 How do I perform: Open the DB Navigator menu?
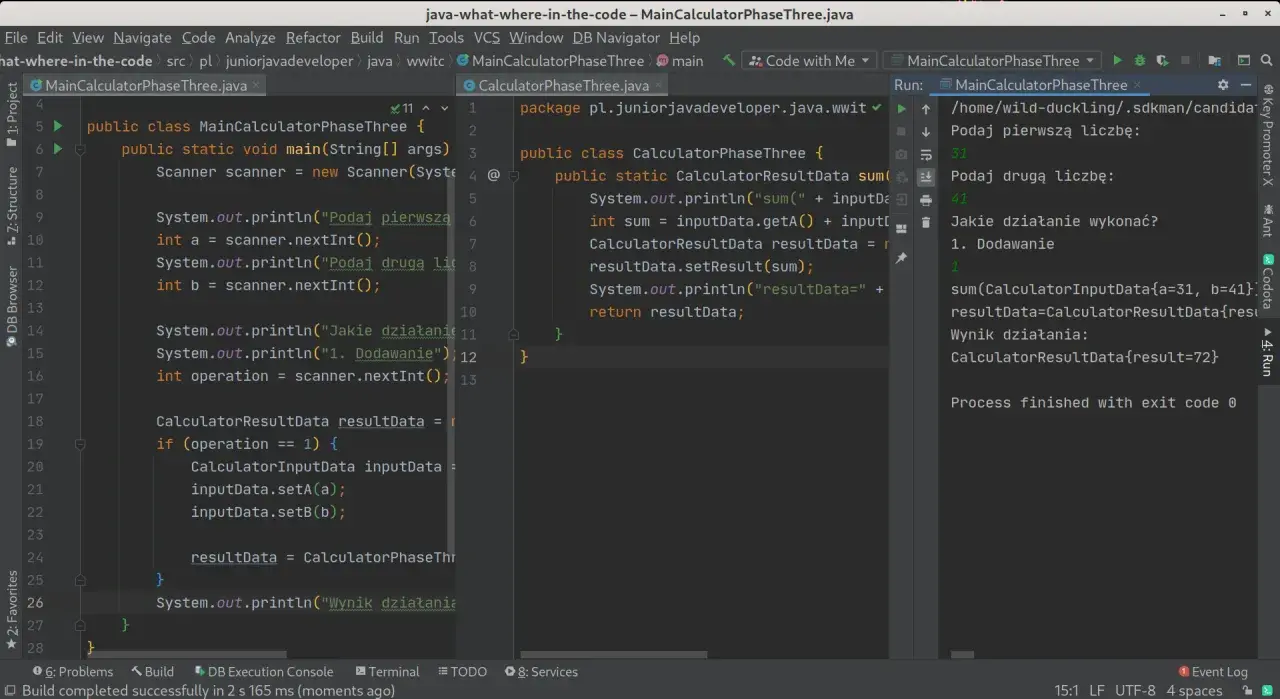(616, 37)
